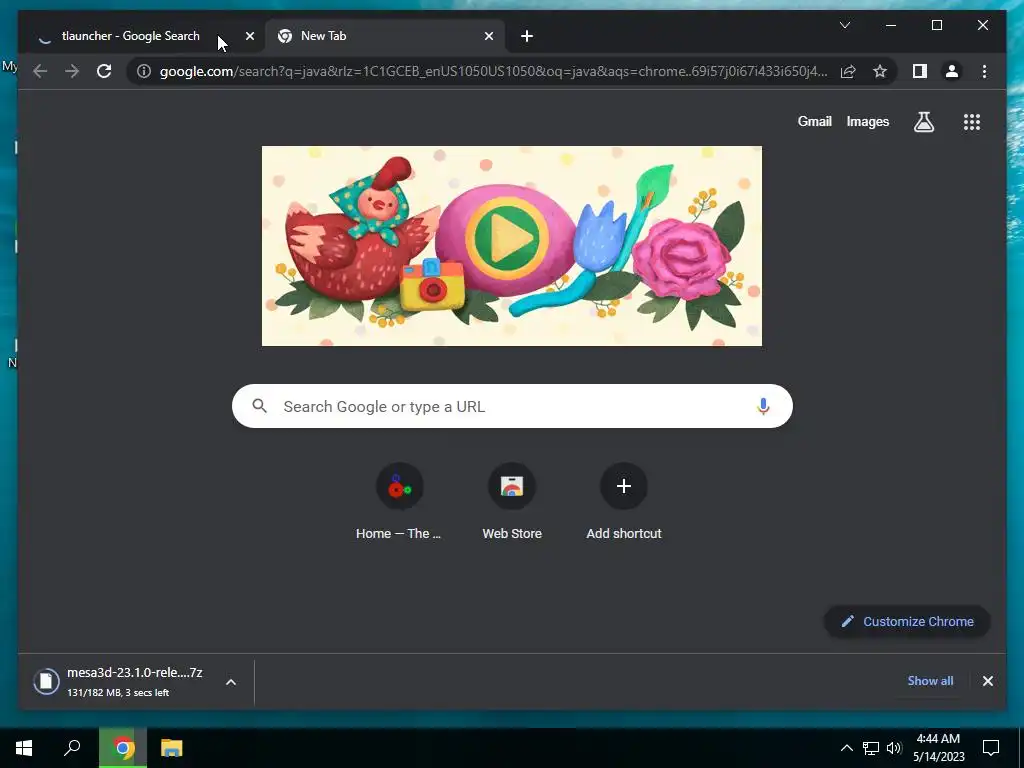Open Google Images link
Screen dimensions: 1024x768
tap(867, 121)
